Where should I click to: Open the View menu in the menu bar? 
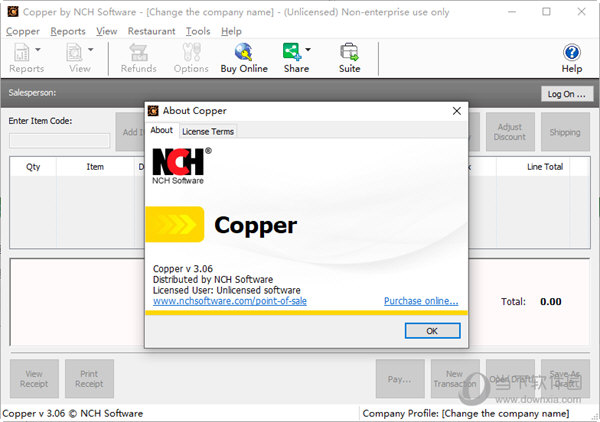tap(106, 31)
